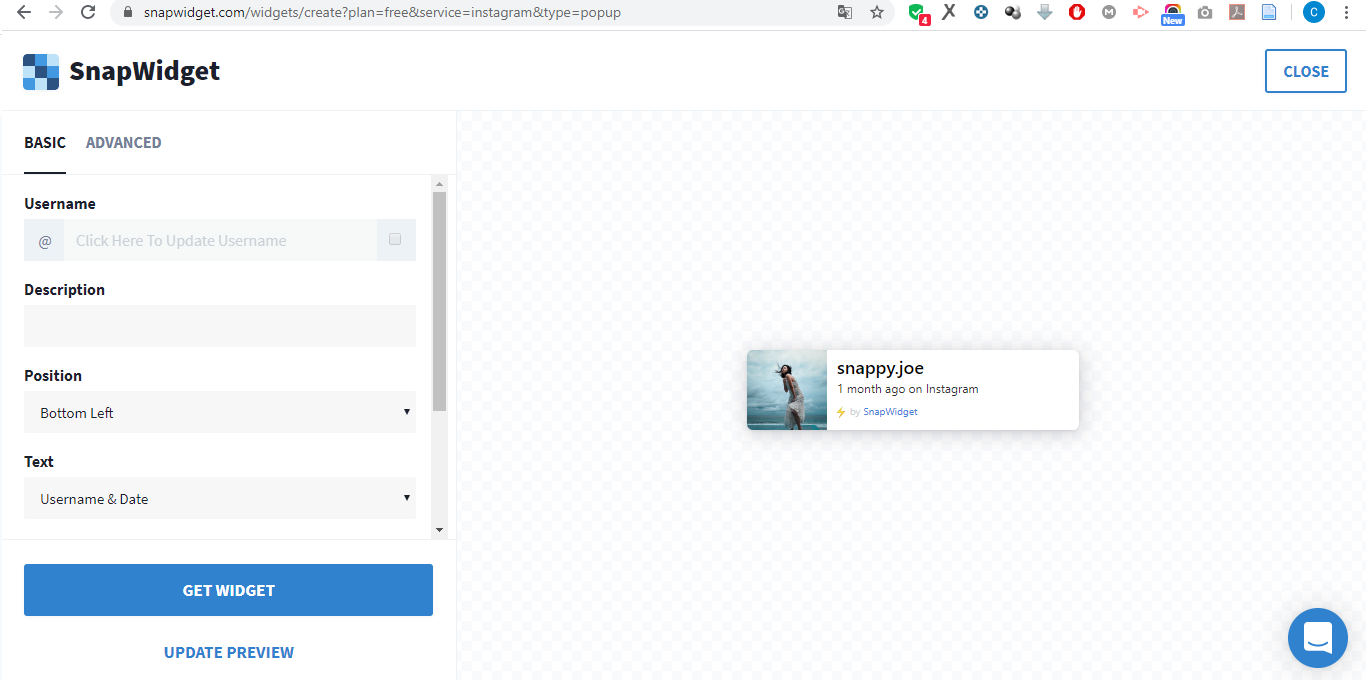This screenshot has width=1366, height=680.
Task: Click the red-orange arrow extension icon
Action: point(1140,13)
